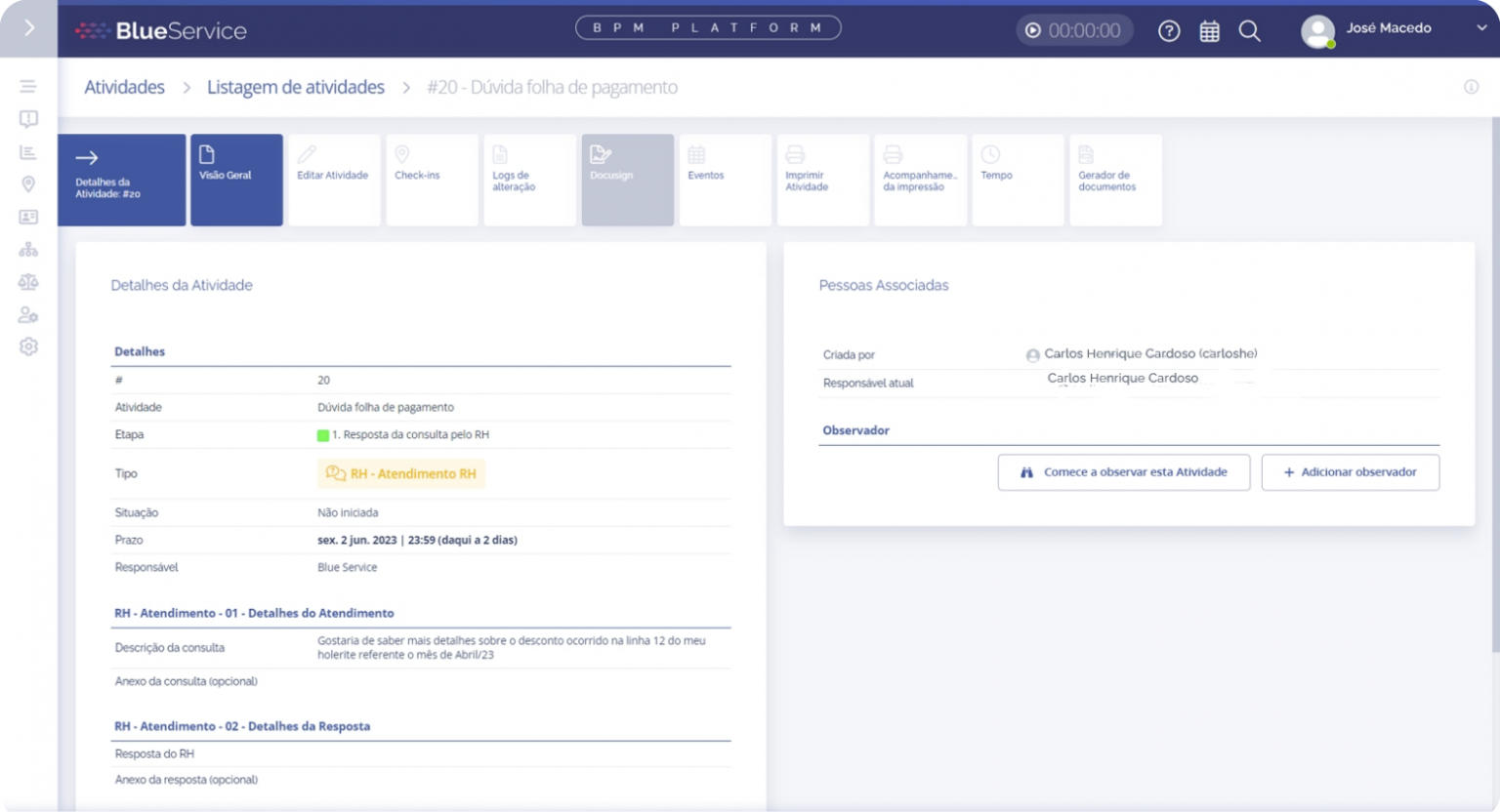Open the gear settings icon in sidebar
Screen dimensions: 1500x812
(28, 346)
